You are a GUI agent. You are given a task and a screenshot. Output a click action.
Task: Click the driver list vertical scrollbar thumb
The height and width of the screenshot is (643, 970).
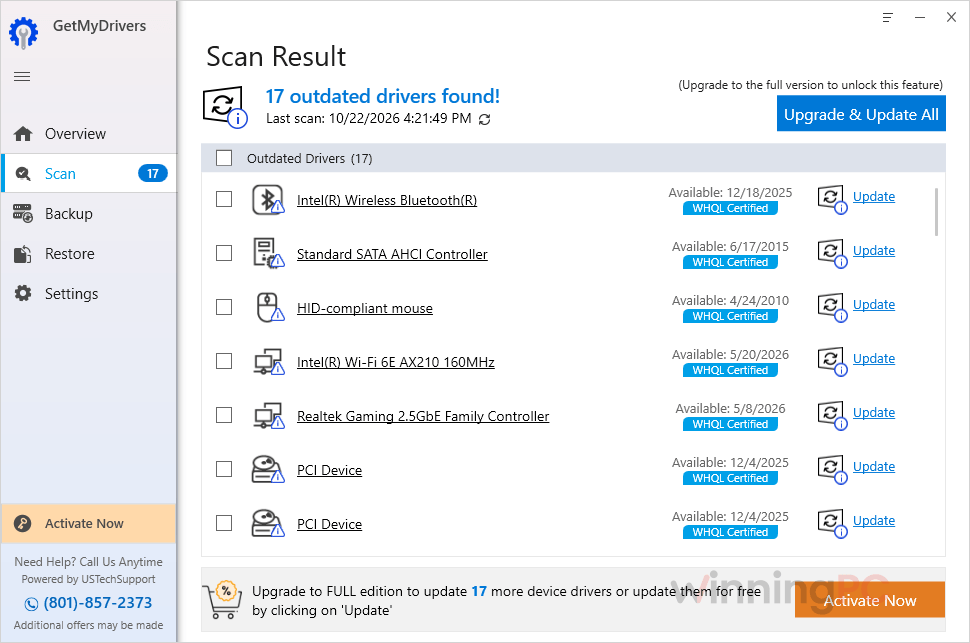click(x=936, y=212)
